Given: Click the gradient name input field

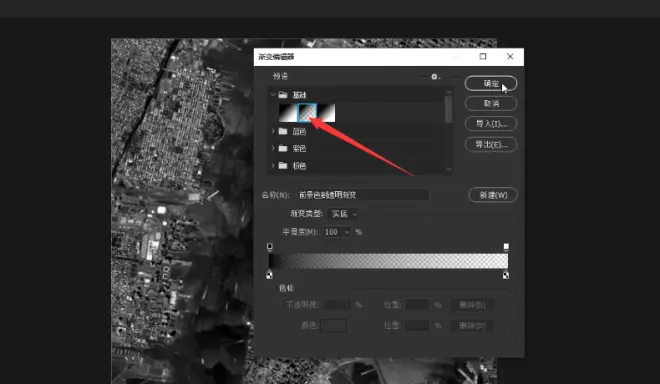Looking at the screenshot, I should pos(363,195).
